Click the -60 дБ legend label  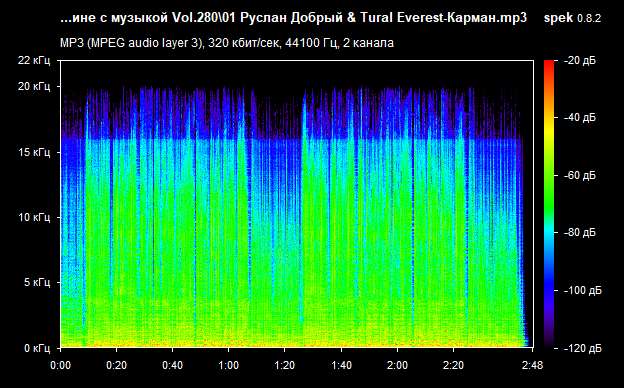click(580, 175)
